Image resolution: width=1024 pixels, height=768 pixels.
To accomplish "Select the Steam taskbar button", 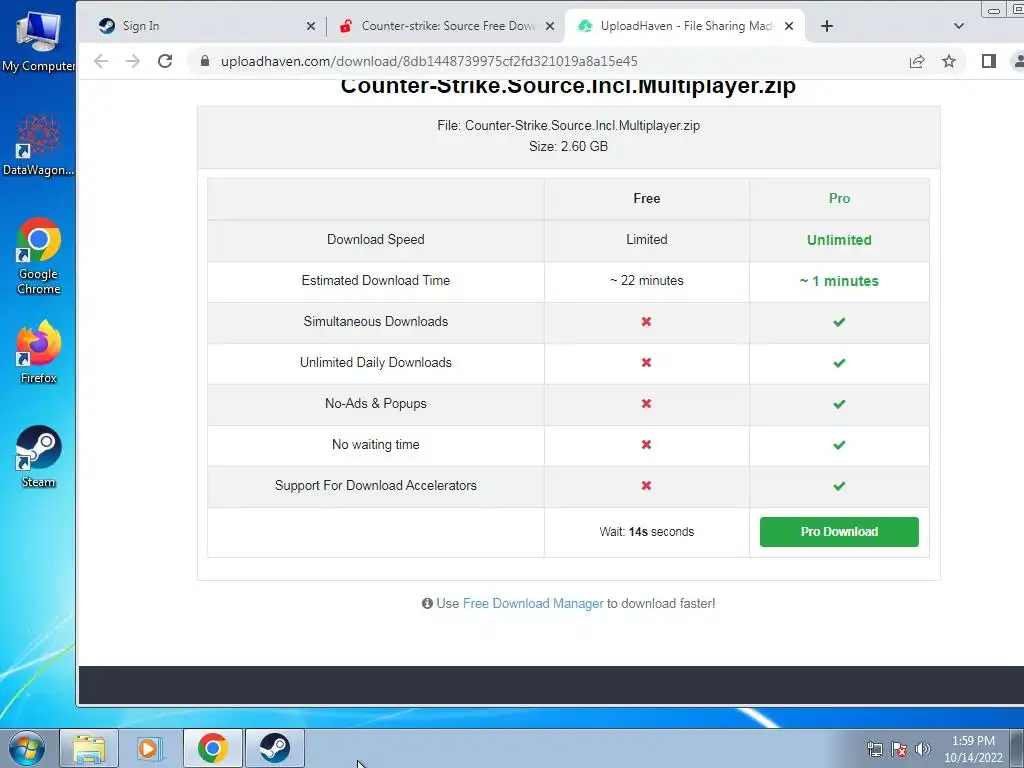I will tap(274, 748).
